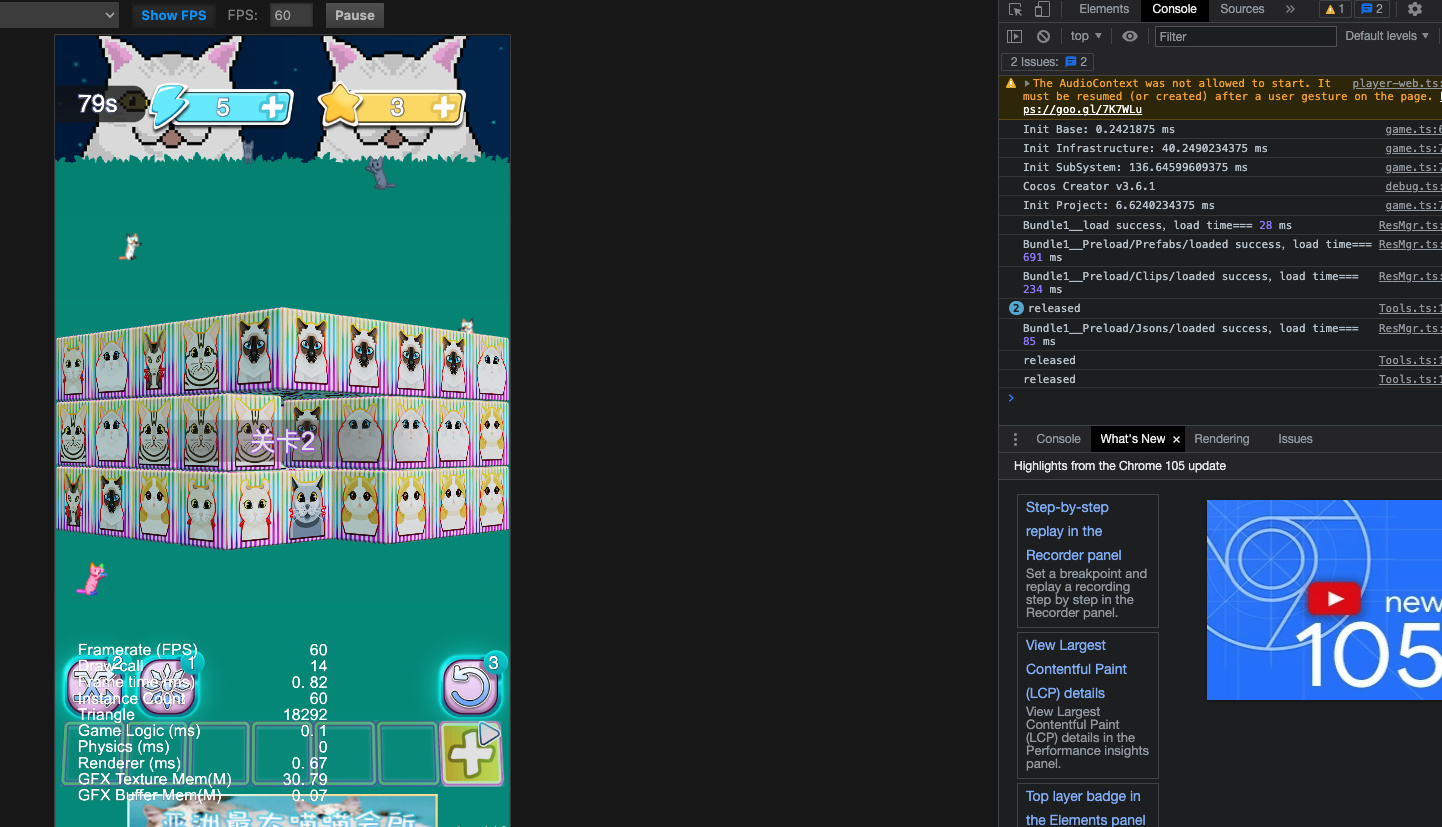The height and width of the screenshot is (827, 1442).
Task: Click the energy count '5'
Action: pyautogui.click(x=223, y=108)
